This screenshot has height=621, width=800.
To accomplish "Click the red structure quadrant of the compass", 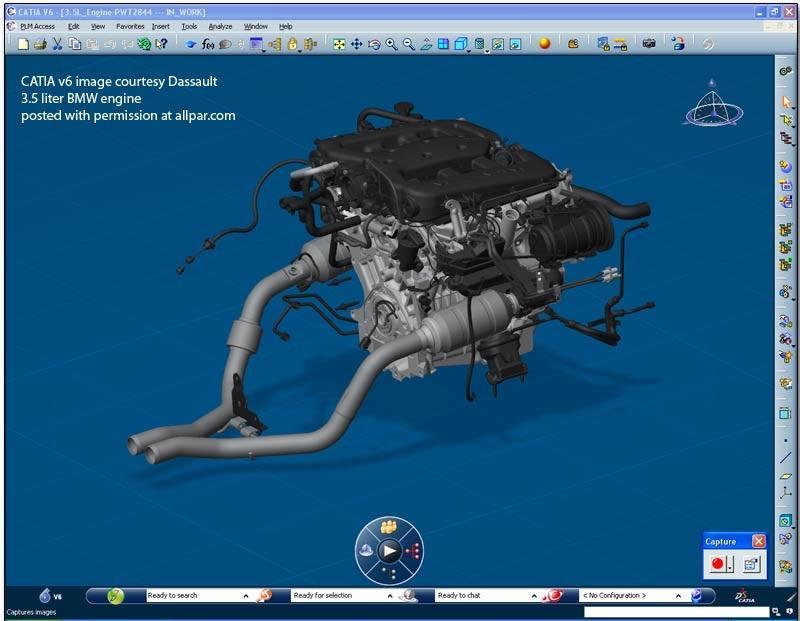I will click(x=412, y=551).
